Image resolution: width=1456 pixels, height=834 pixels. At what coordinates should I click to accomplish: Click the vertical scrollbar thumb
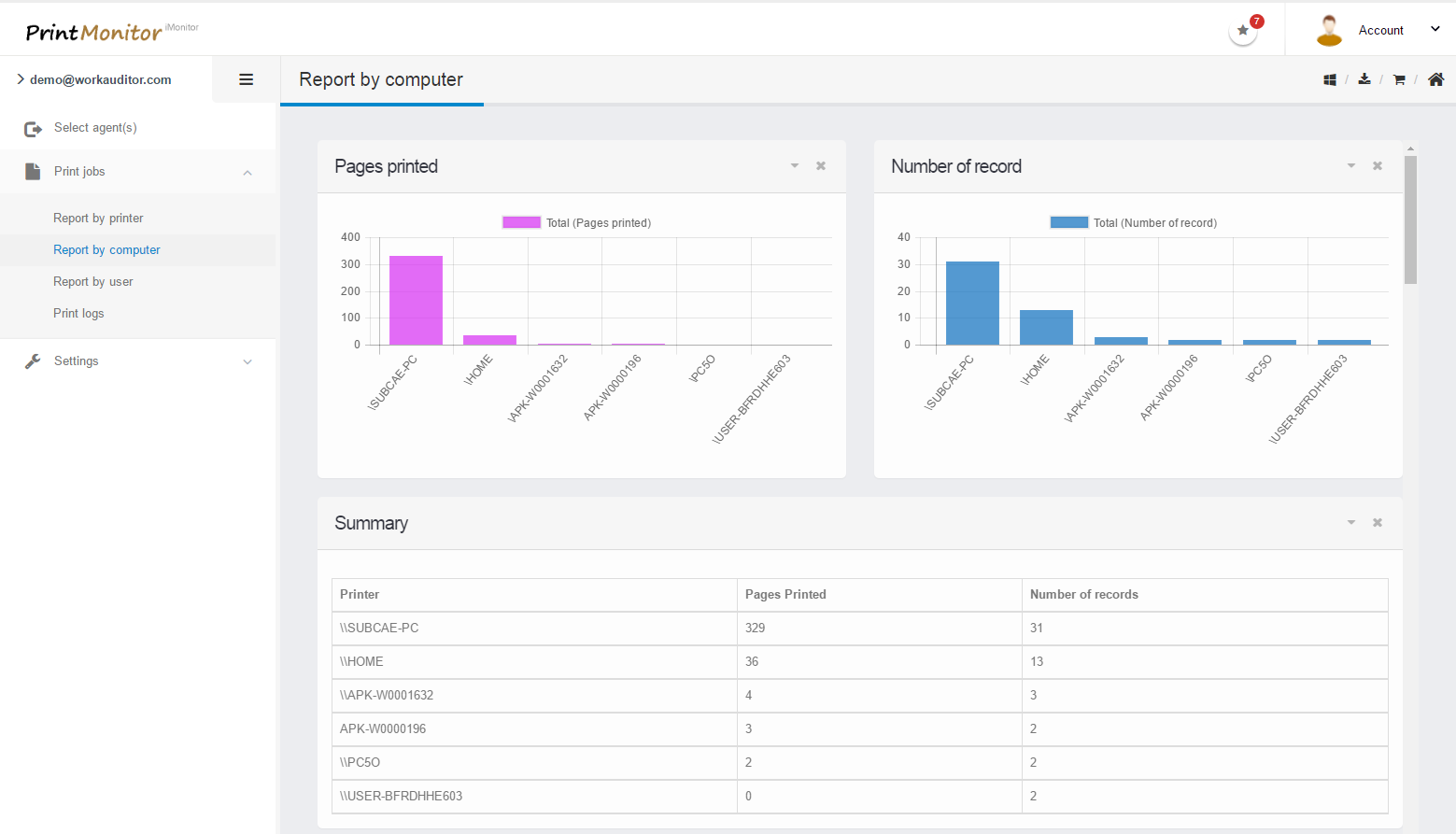point(1410,219)
